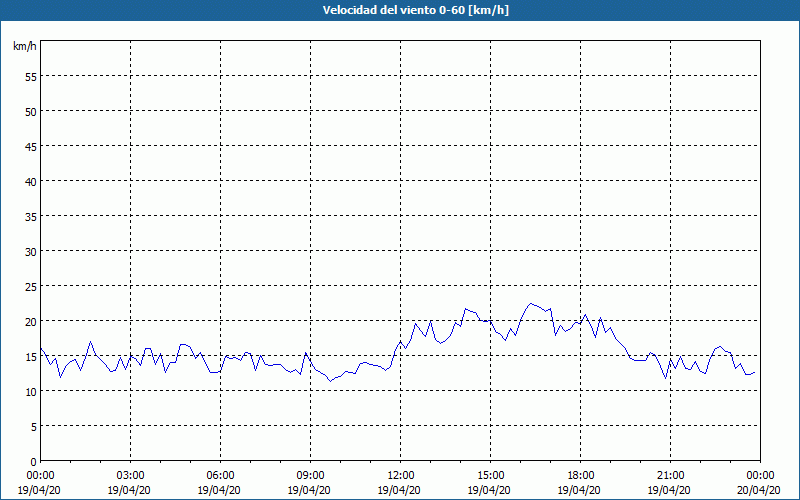Click the wind speed minimum after 09:30
The height and width of the screenshot is (500, 800).
[330, 381]
